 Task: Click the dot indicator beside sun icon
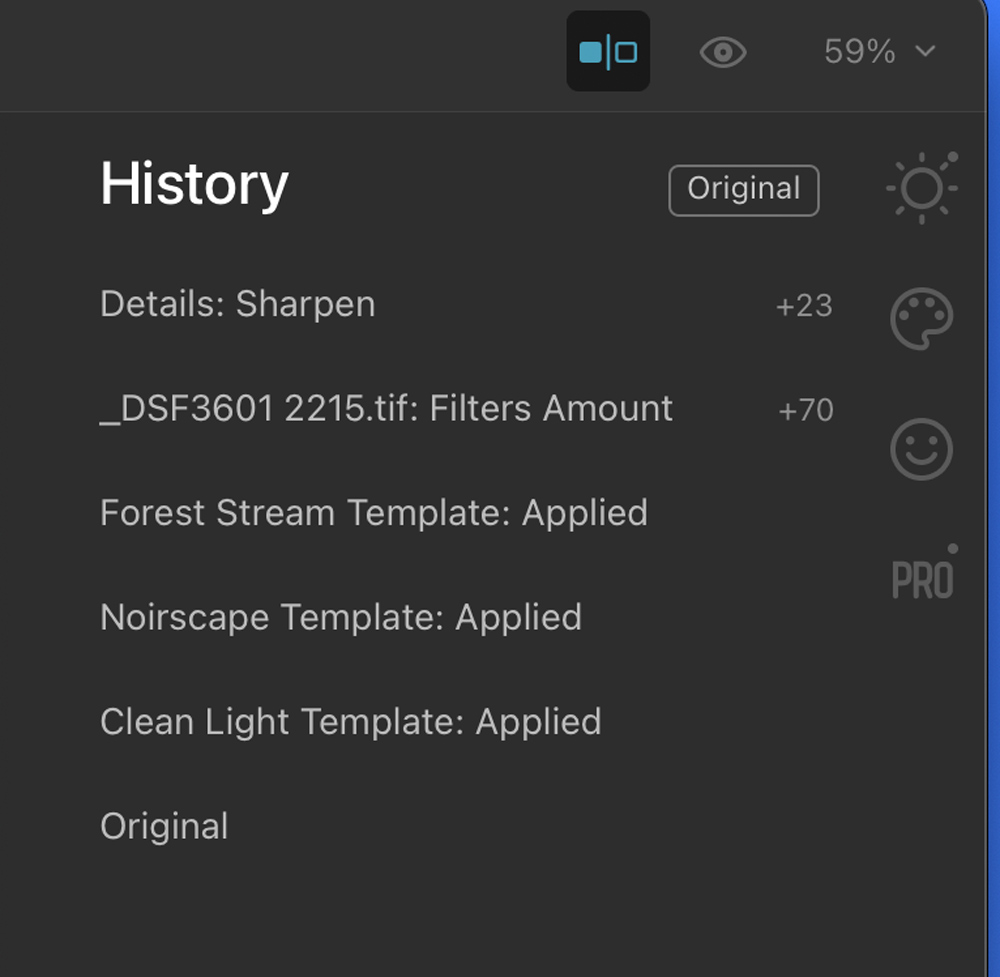[x=952, y=157]
